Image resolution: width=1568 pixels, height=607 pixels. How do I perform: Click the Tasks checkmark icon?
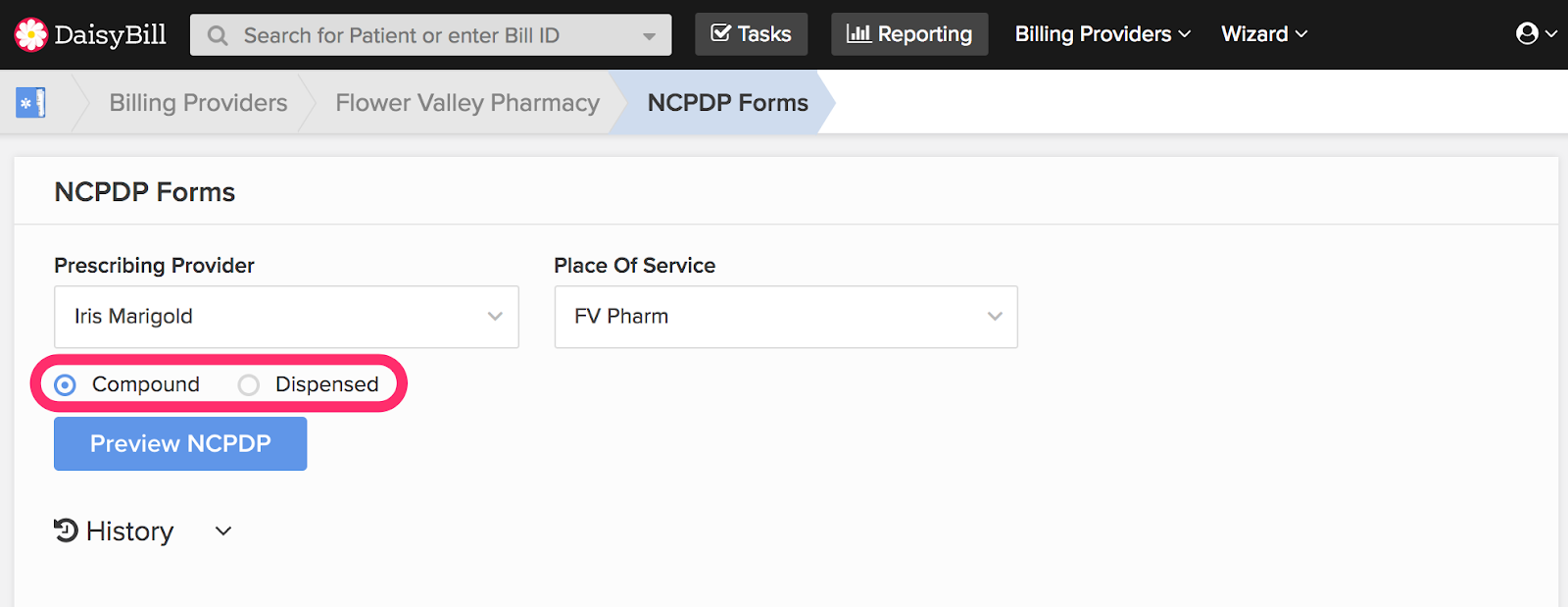[720, 34]
